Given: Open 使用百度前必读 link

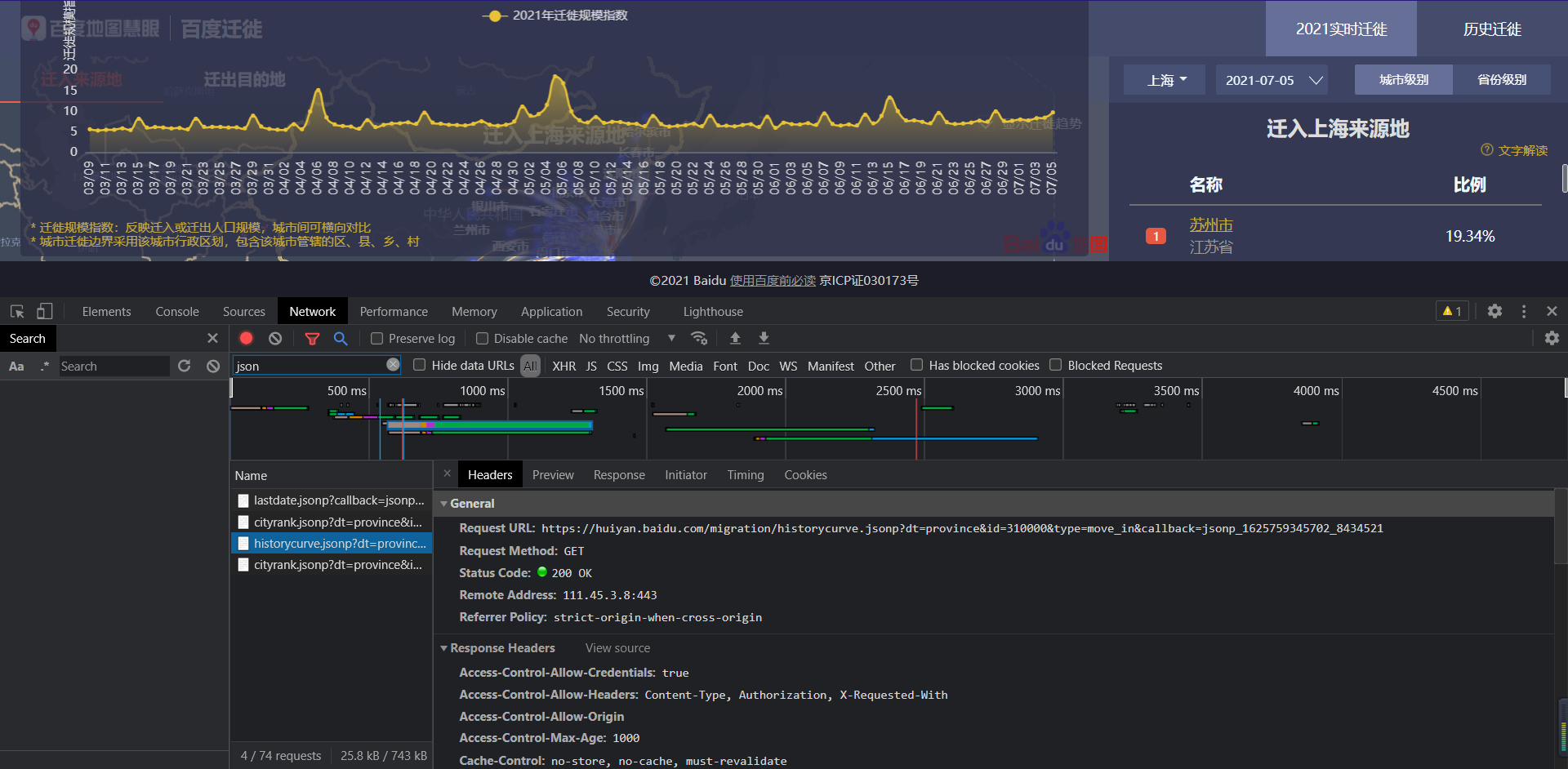Looking at the screenshot, I should (773, 280).
